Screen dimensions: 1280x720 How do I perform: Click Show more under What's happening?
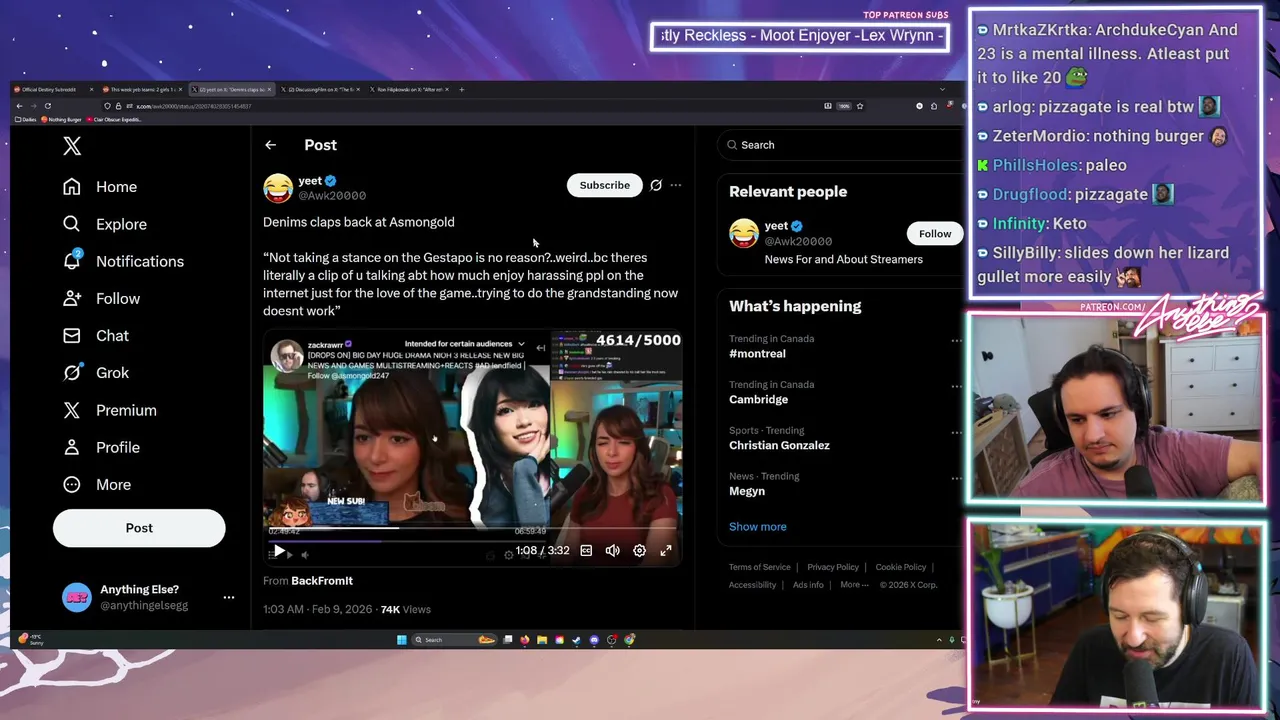(x=757, y=527)
